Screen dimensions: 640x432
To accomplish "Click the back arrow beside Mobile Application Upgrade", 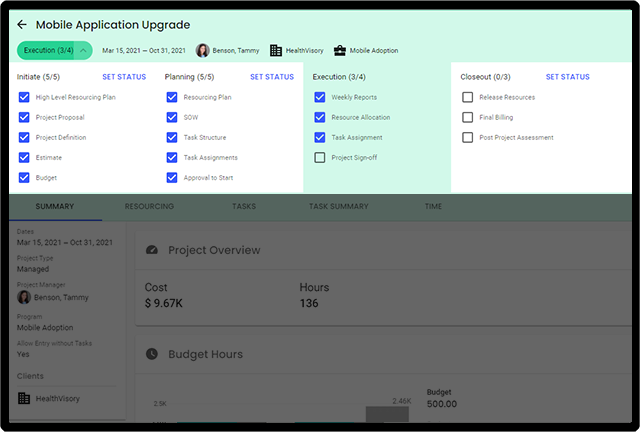I will point(22,24).
